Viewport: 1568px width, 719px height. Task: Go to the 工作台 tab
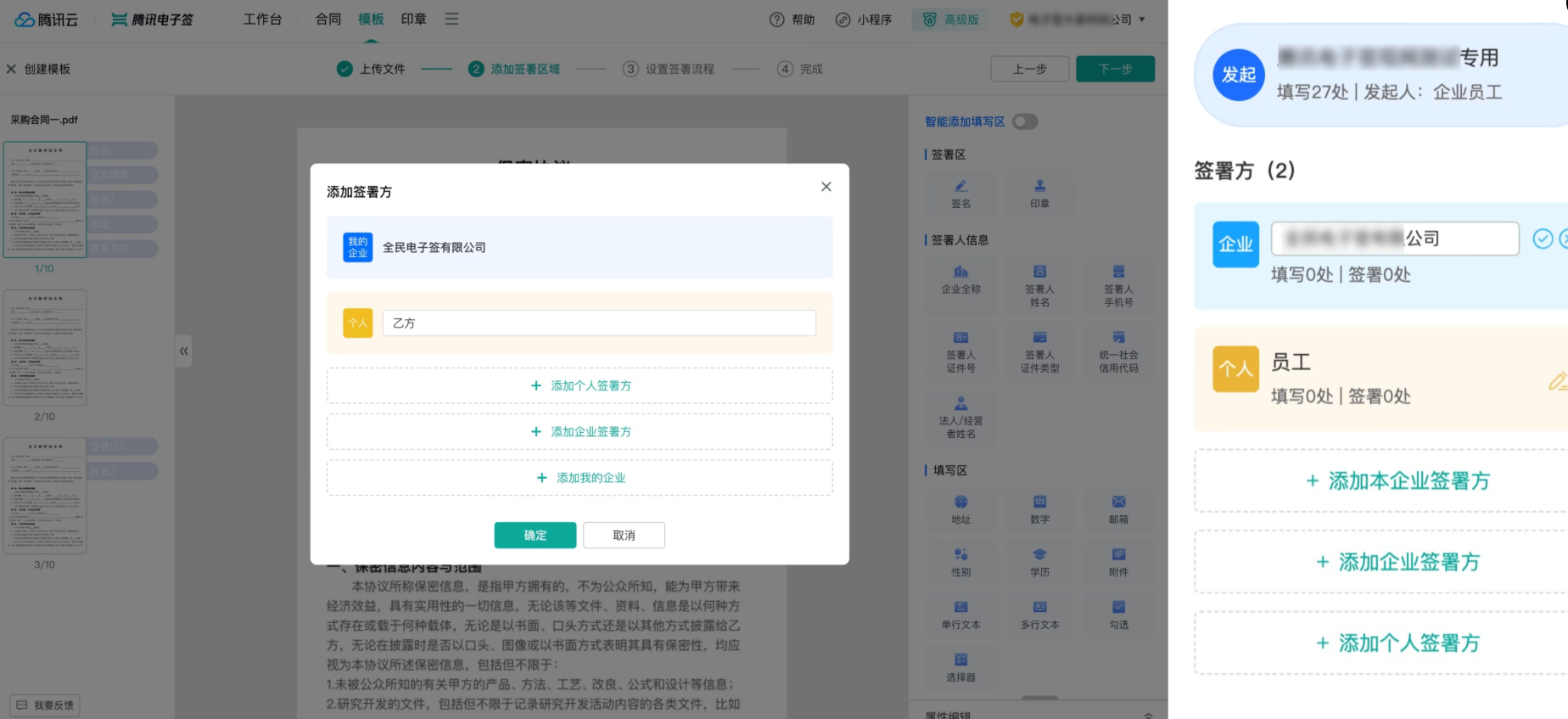pyautogui.click(x=262, y=19)
